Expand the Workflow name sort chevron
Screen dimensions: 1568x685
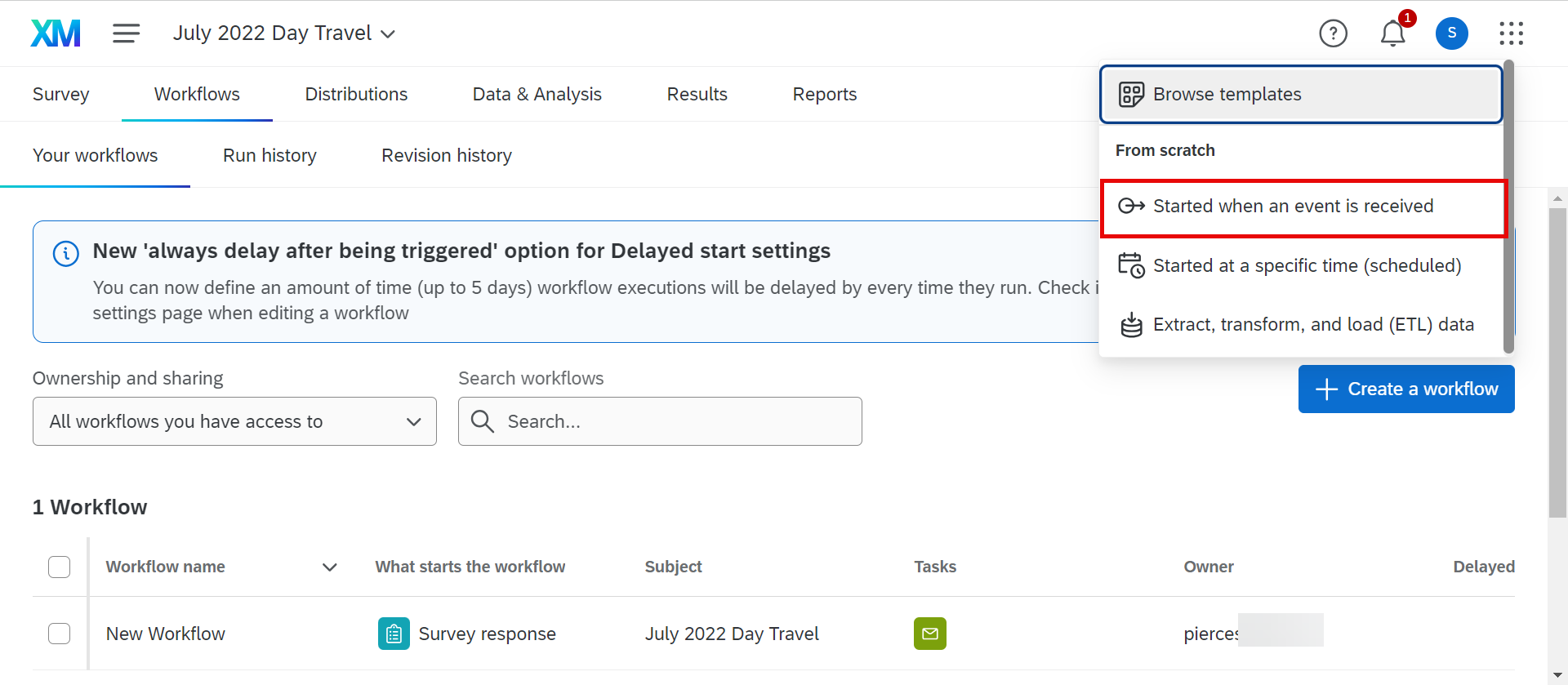[x=330, y=567]
